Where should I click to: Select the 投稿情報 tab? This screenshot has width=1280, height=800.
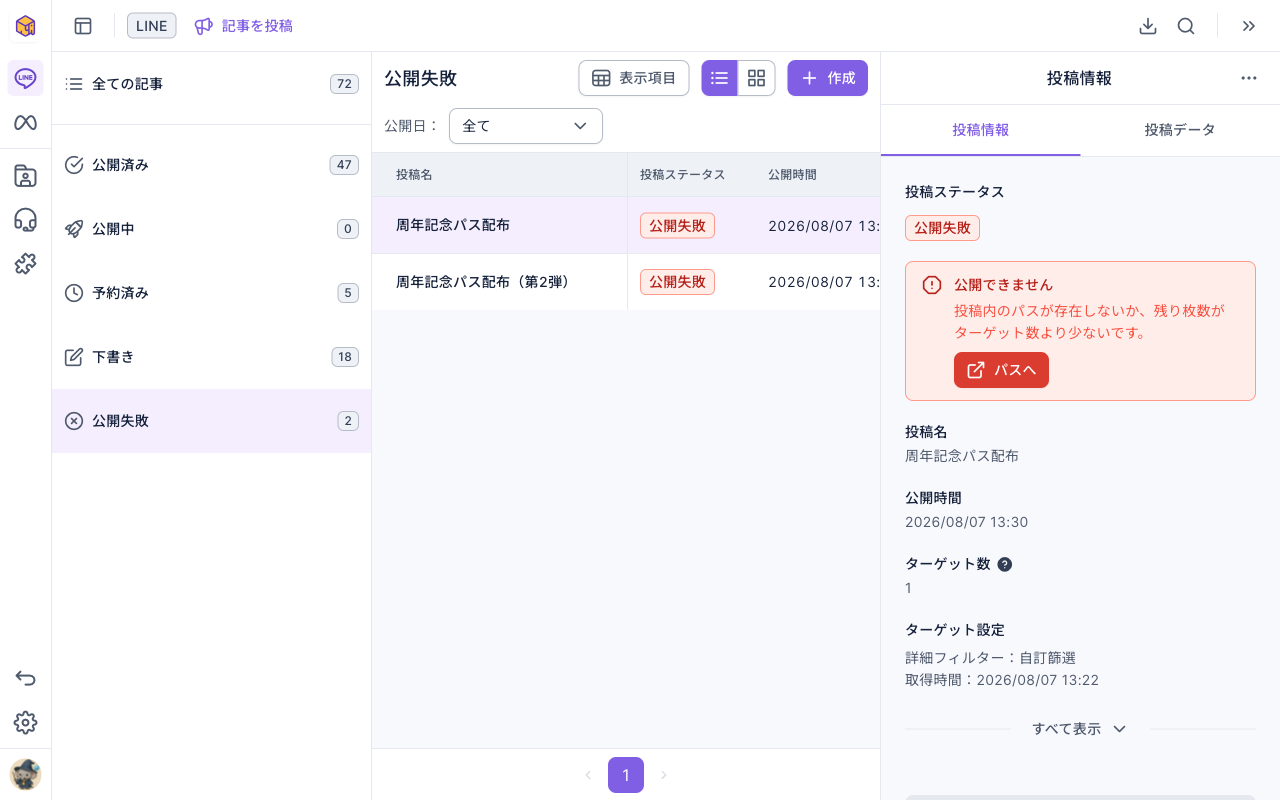(981, 130)
